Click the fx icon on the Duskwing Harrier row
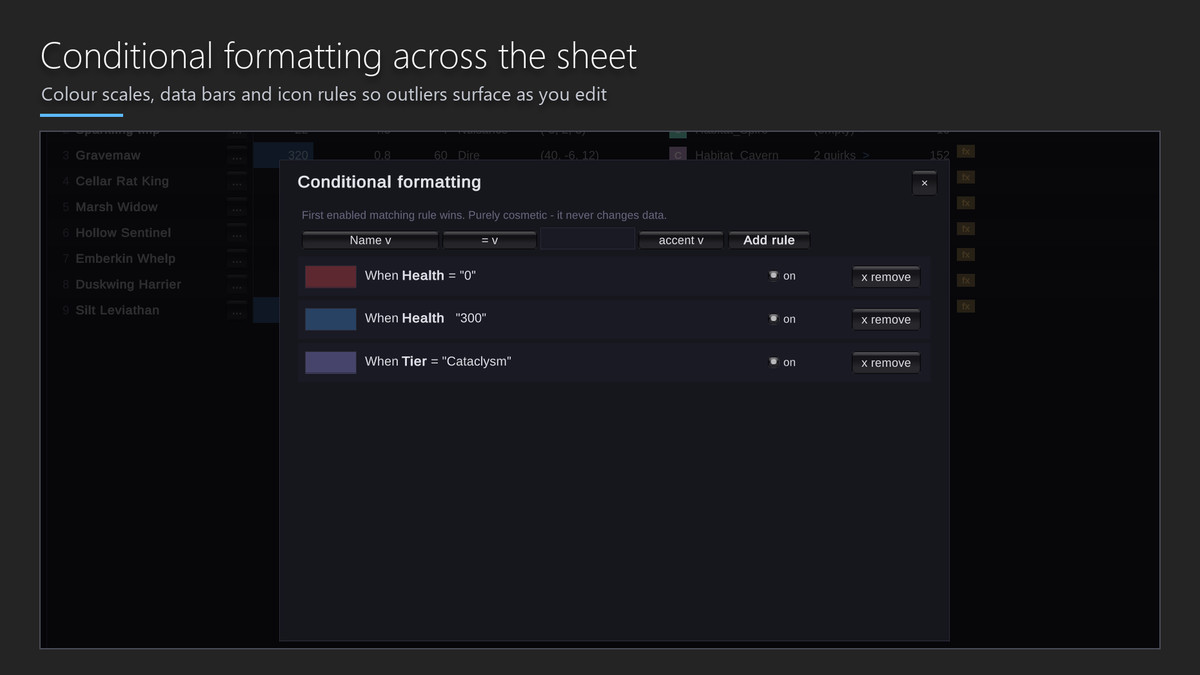This screenshot has width=1200, height=675. tap(966, 281)
